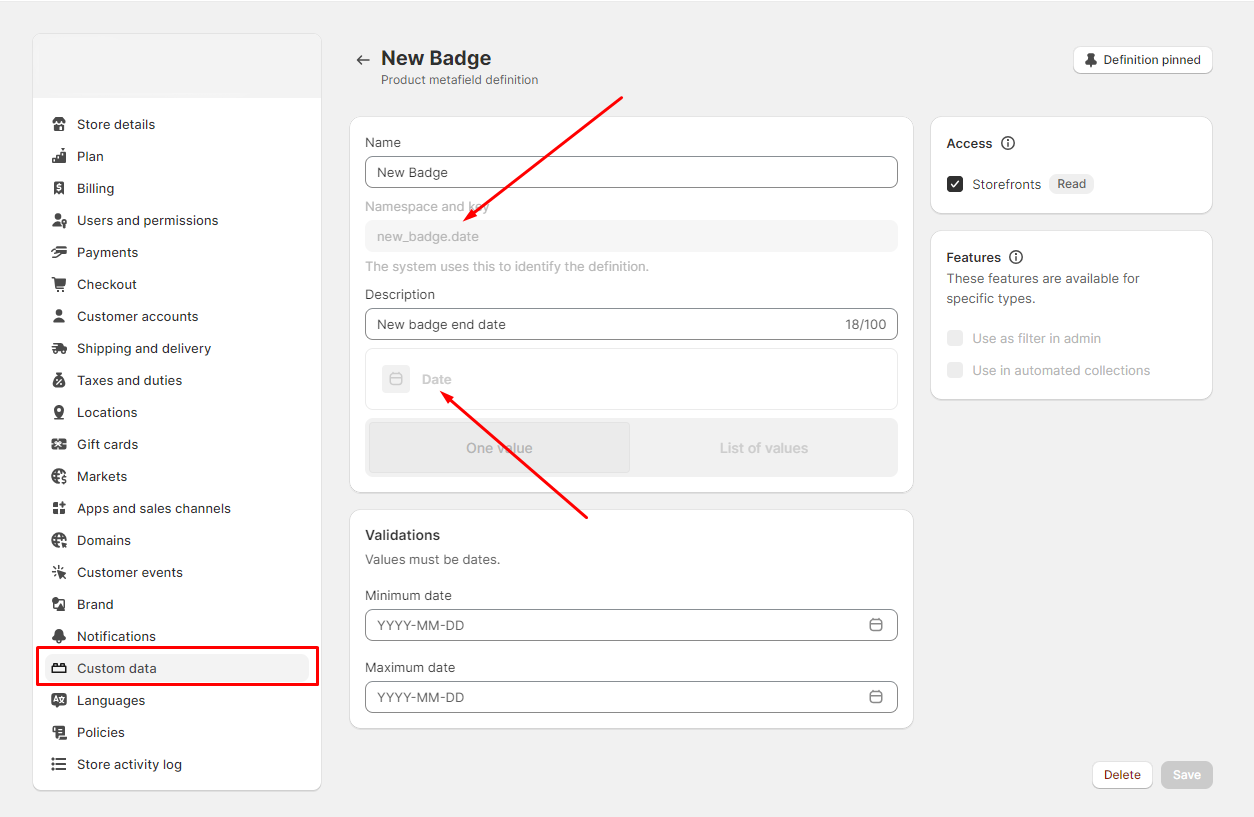Screen dimensions: 1254x817
Task: Click the Definition pinned button
Action: (1142, 60)
